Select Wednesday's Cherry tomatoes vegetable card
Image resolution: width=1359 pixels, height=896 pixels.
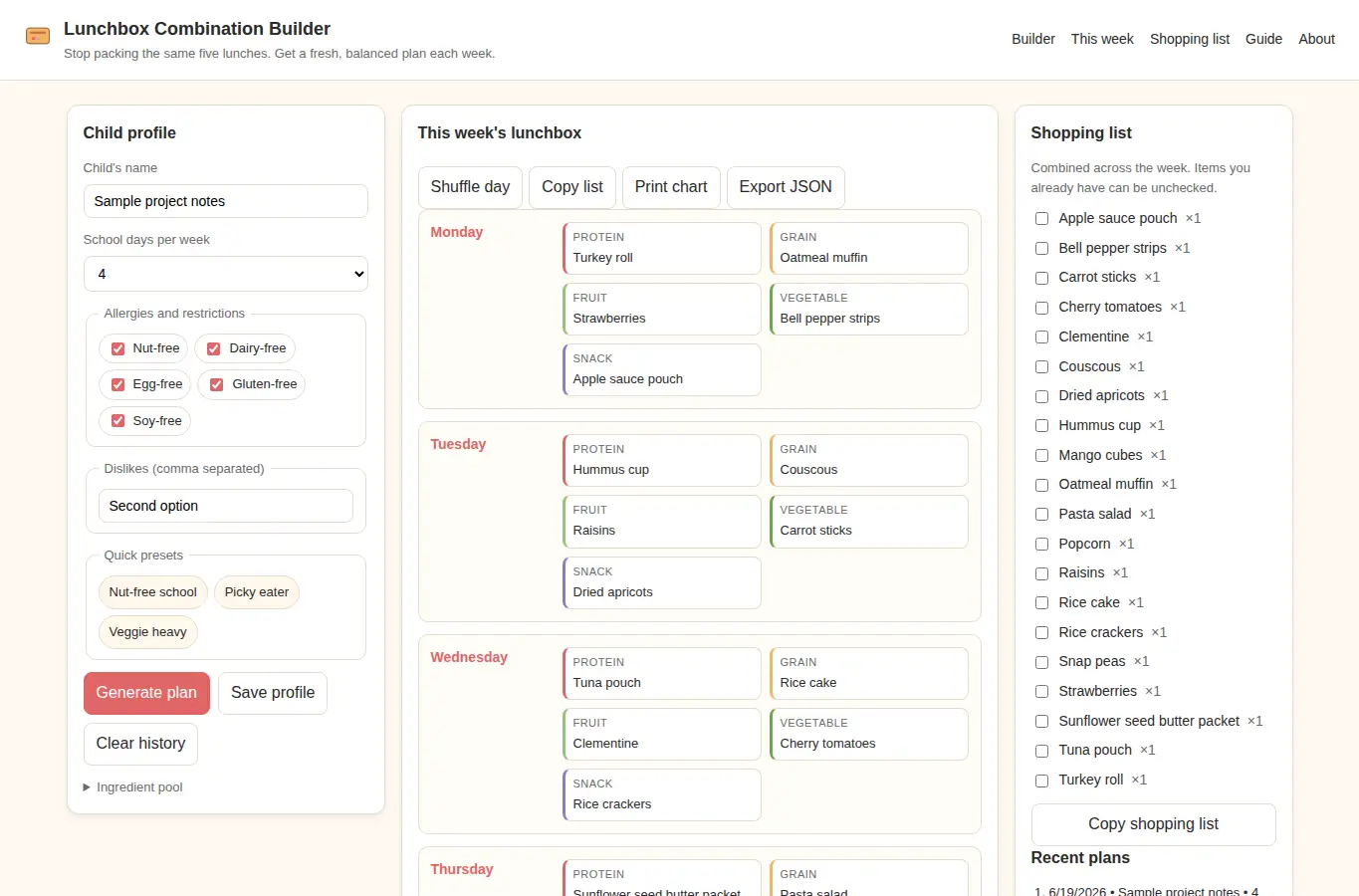(869, 734)
